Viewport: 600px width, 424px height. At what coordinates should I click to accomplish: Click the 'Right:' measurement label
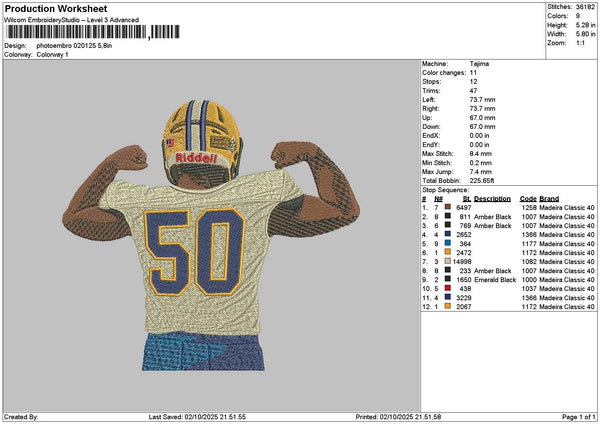430,109
